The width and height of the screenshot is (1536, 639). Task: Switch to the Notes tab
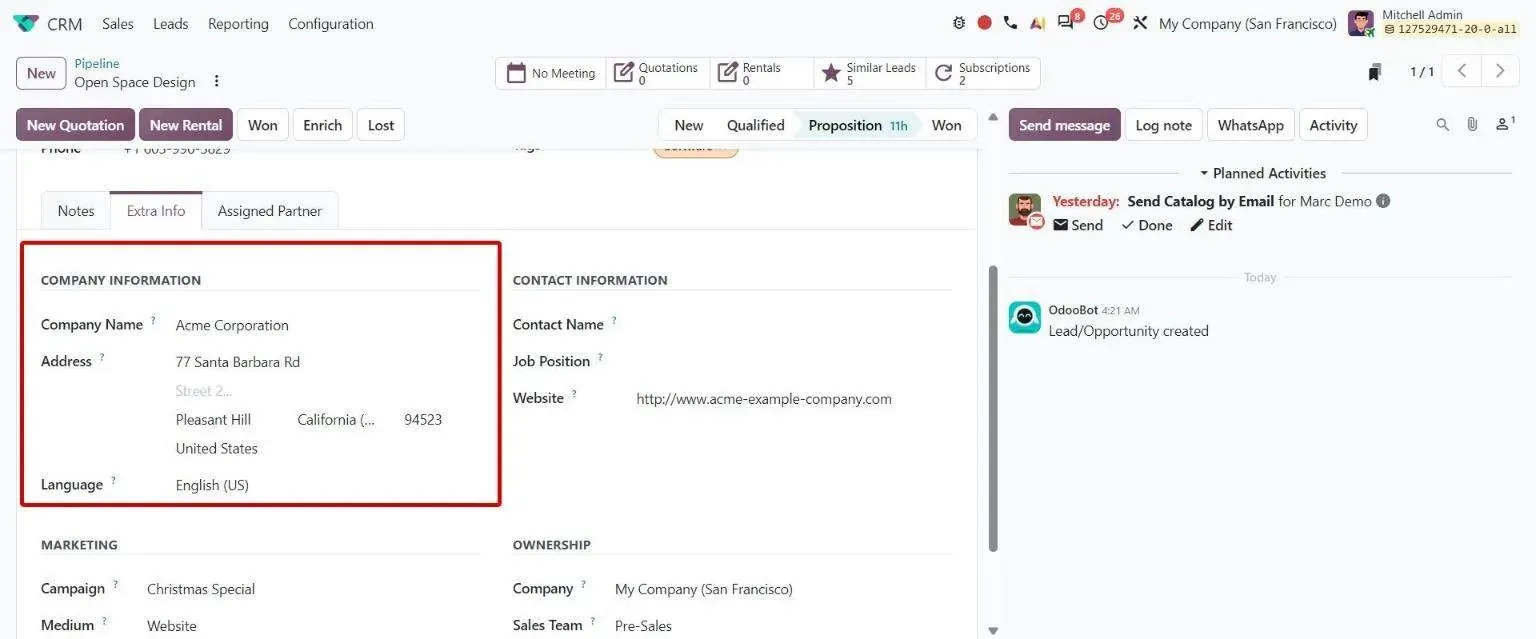(76, 211)
